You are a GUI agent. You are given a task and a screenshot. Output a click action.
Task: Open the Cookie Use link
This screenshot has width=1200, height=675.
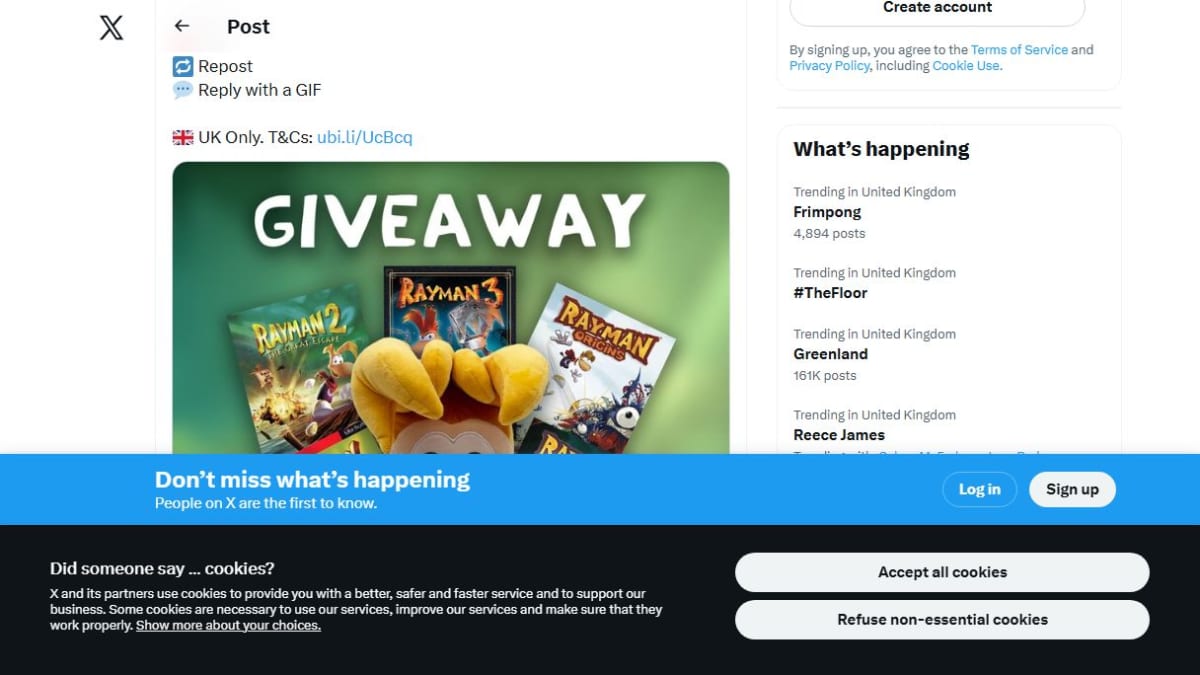(966, 65)
